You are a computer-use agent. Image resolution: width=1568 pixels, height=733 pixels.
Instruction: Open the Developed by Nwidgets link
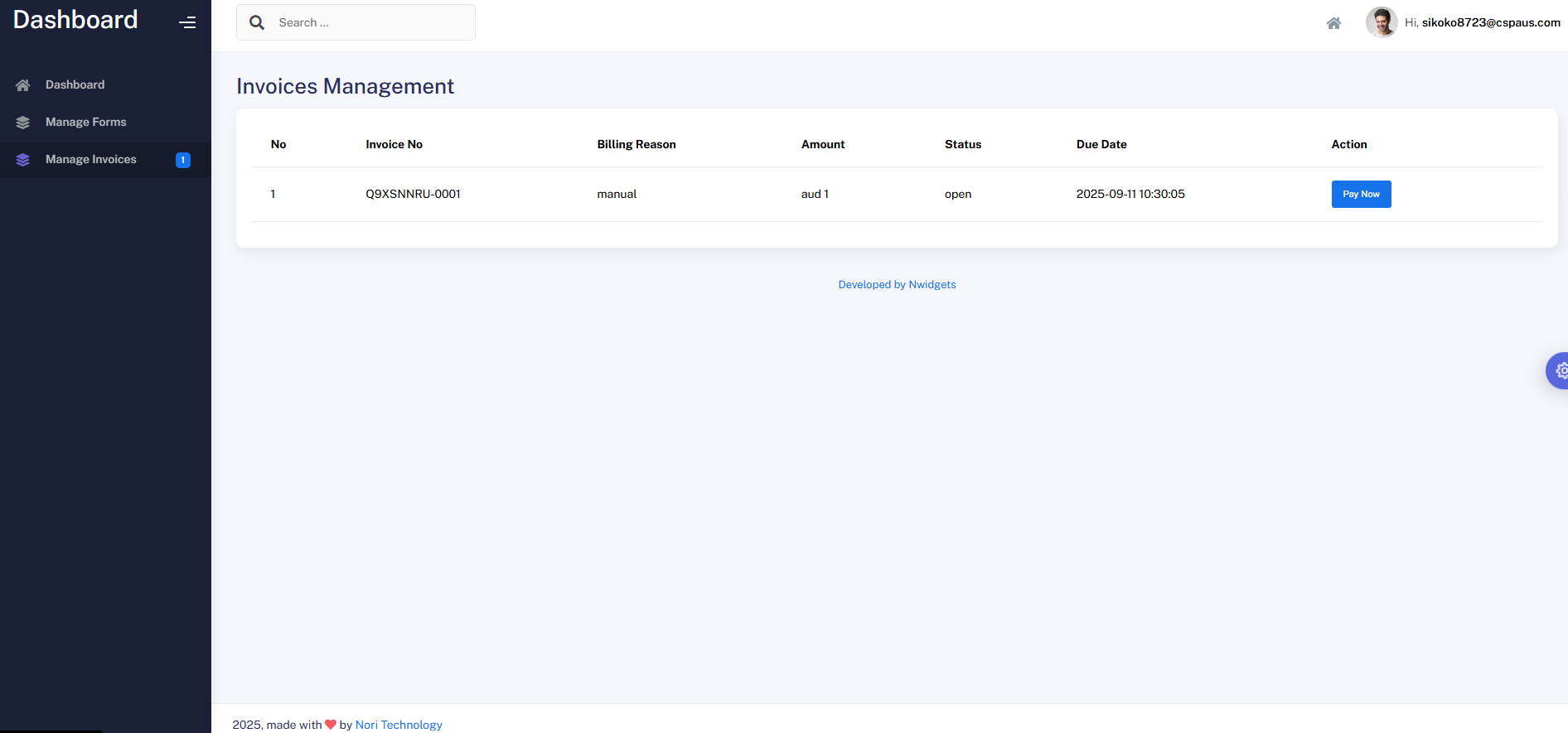pyautogui.click(x=897, y=284)
